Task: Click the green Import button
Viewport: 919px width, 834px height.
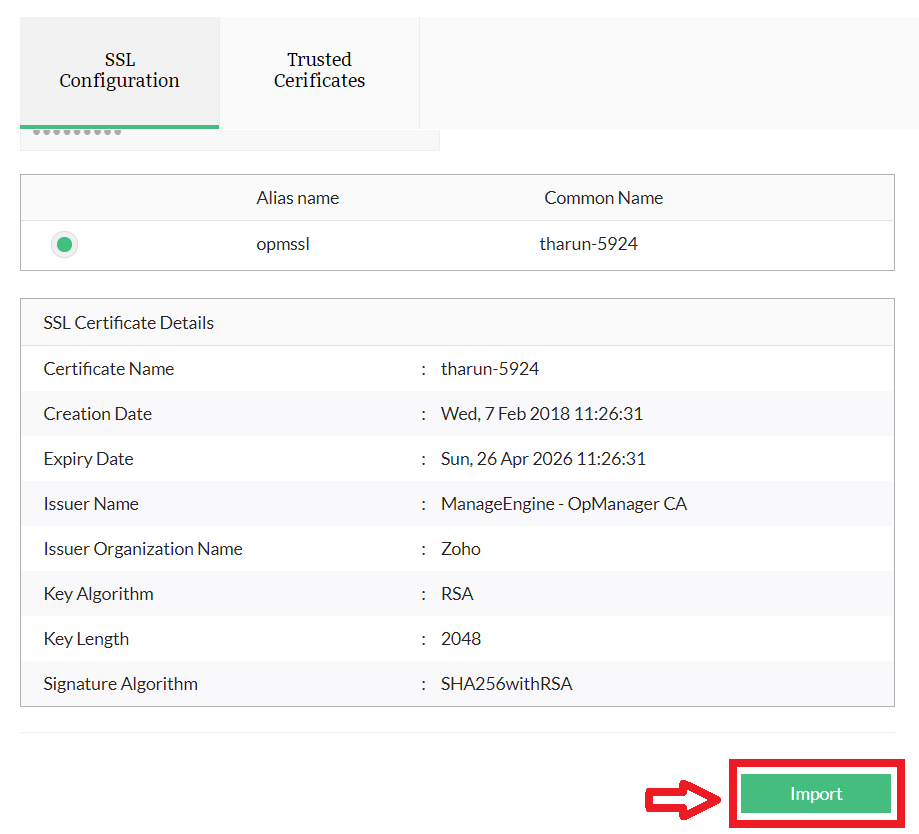Action: click(815, 793)
